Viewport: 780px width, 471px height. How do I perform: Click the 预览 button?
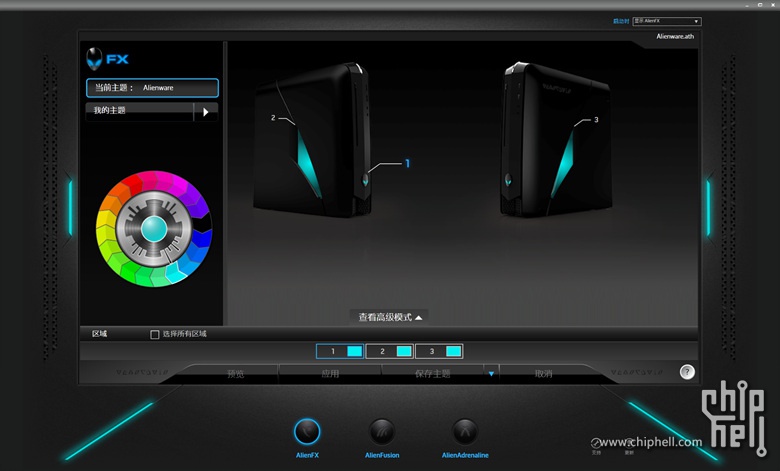pos(236,374)
